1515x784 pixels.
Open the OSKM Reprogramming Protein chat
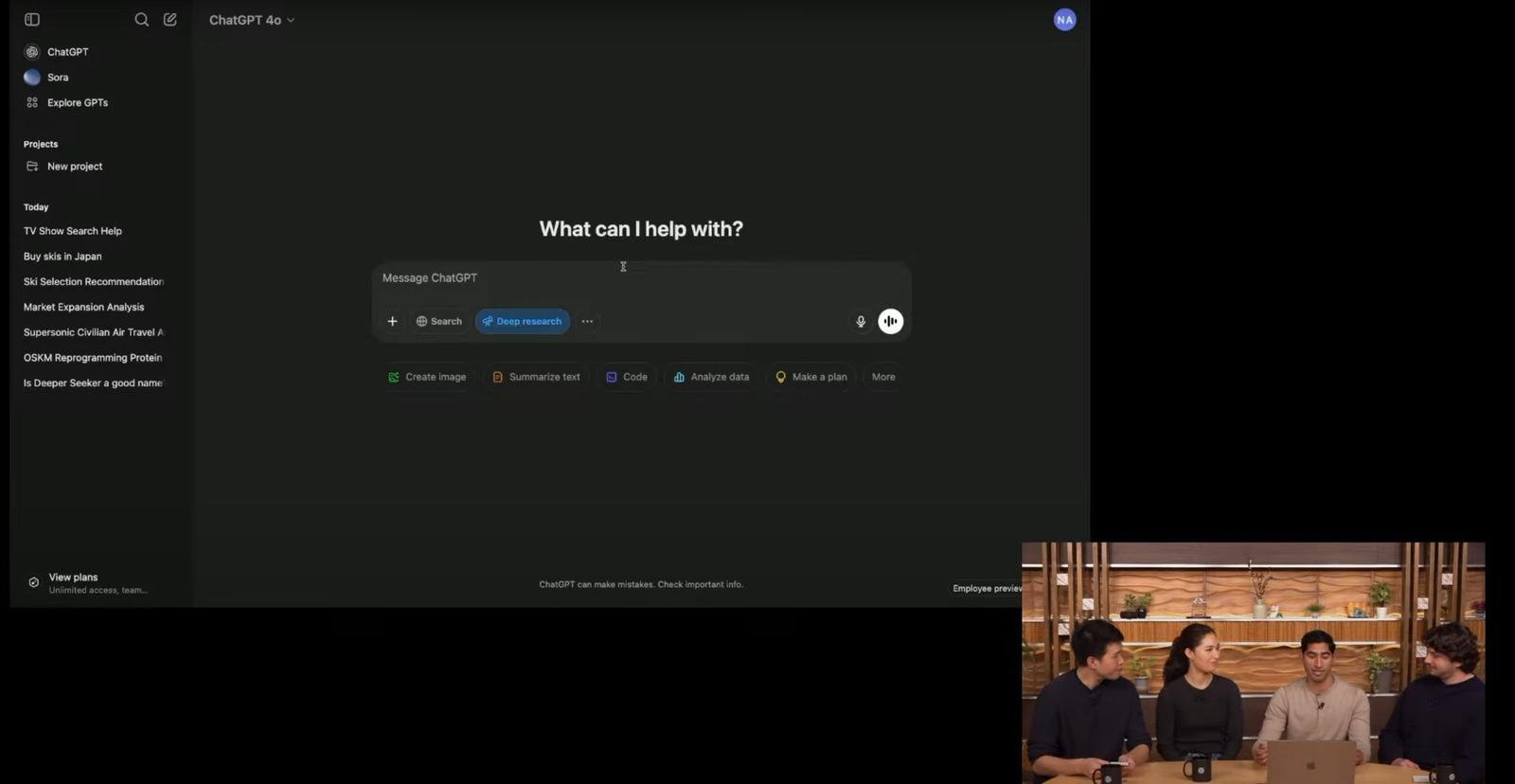pos(95,358)
